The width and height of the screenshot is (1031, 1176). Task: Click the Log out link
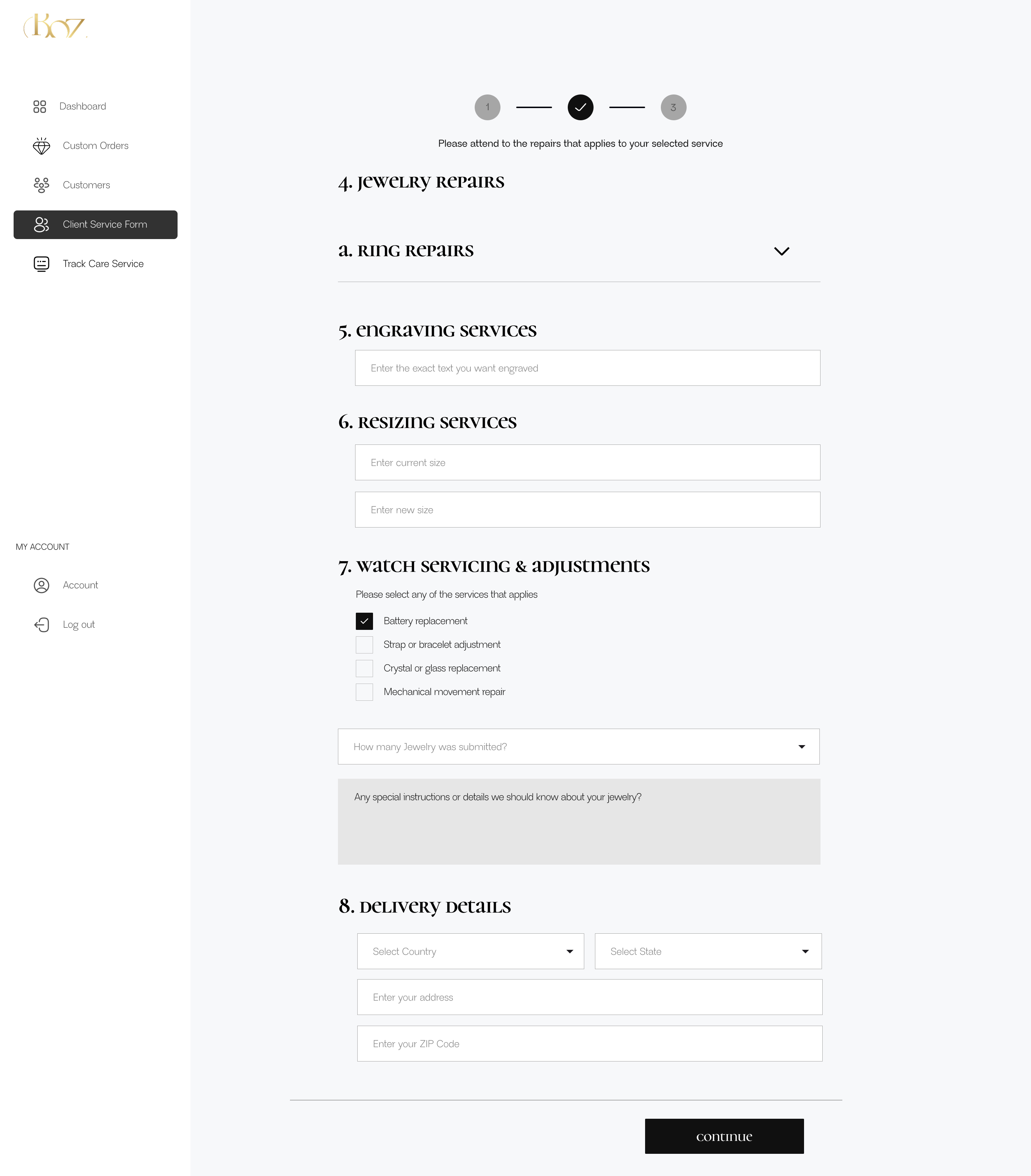pyautogui.click(x=79, y=625)
